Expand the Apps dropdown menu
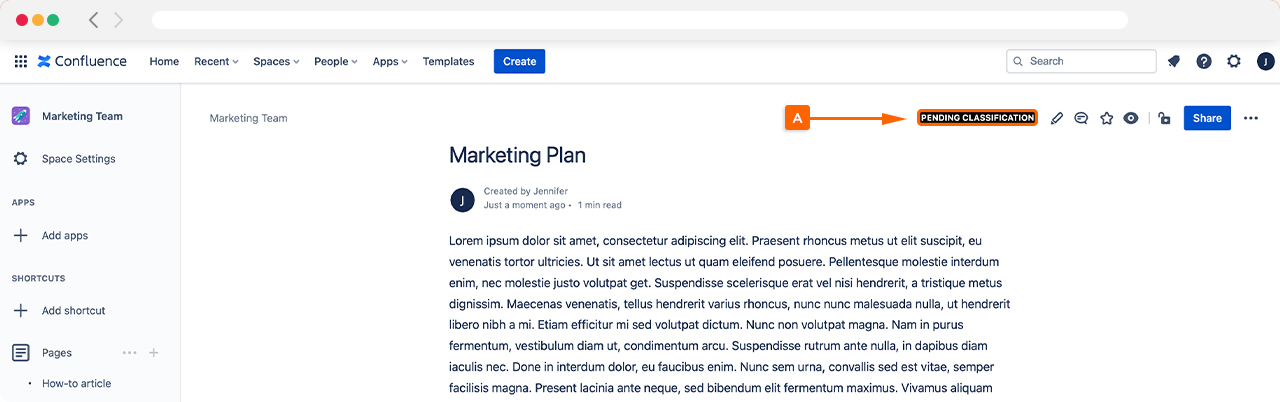Viewport: 1280px width, 402px height. click(x=390, y=61)
